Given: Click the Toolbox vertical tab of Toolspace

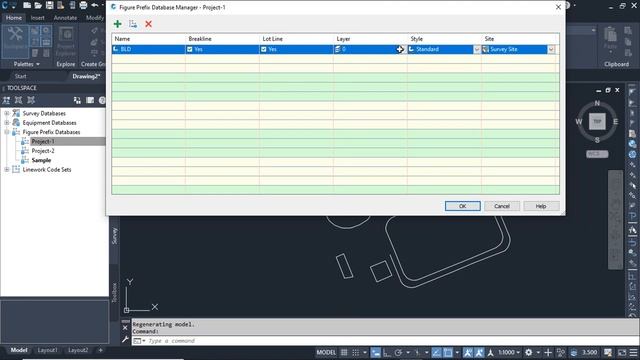Looking at the screenshot, I should [x=114, y=293].
